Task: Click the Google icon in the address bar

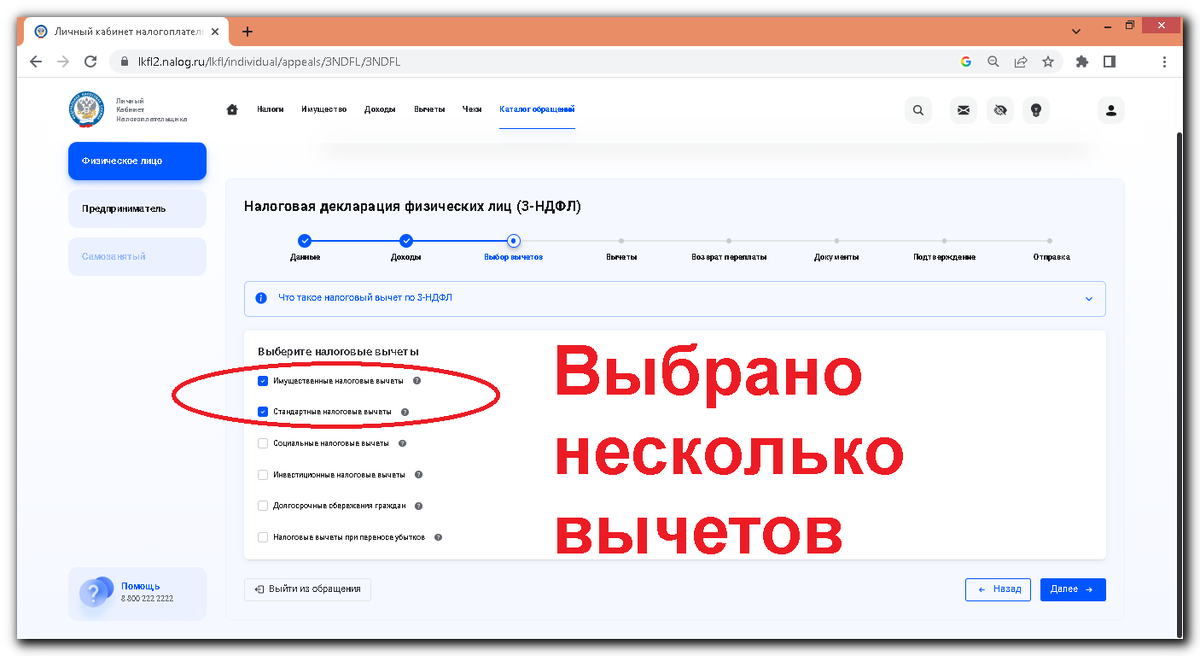Action: (x=965, y=61)
